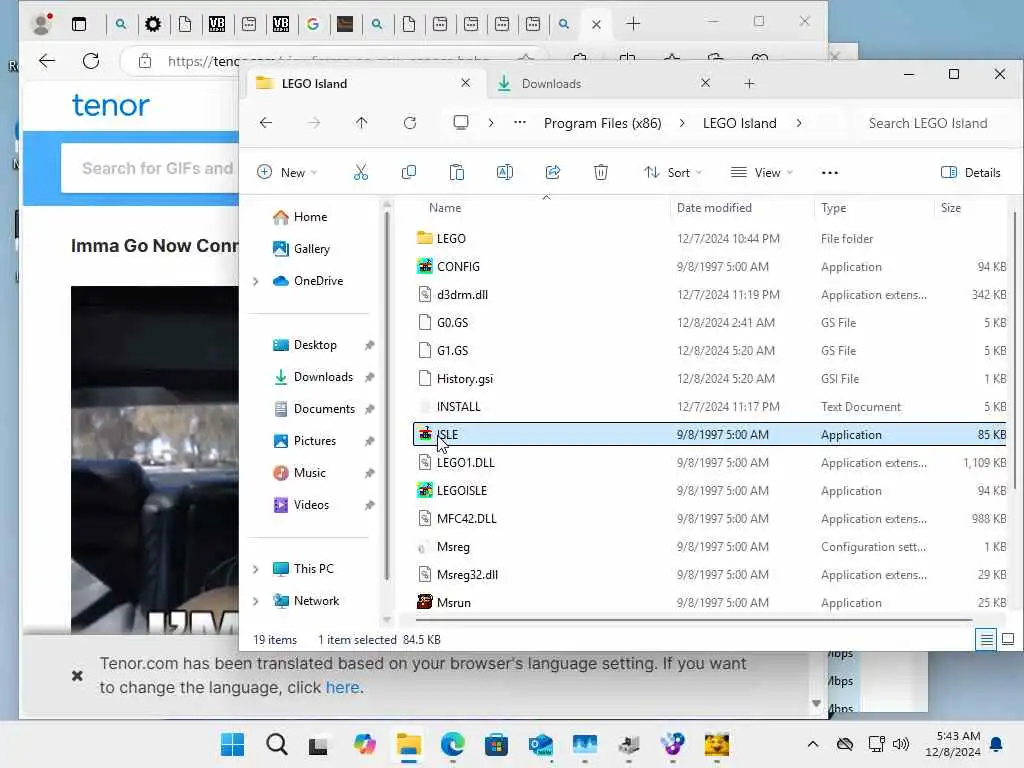Screen dimensions: 1024x768
Task: Go back in File Explorer
Action: pos(266,123)
